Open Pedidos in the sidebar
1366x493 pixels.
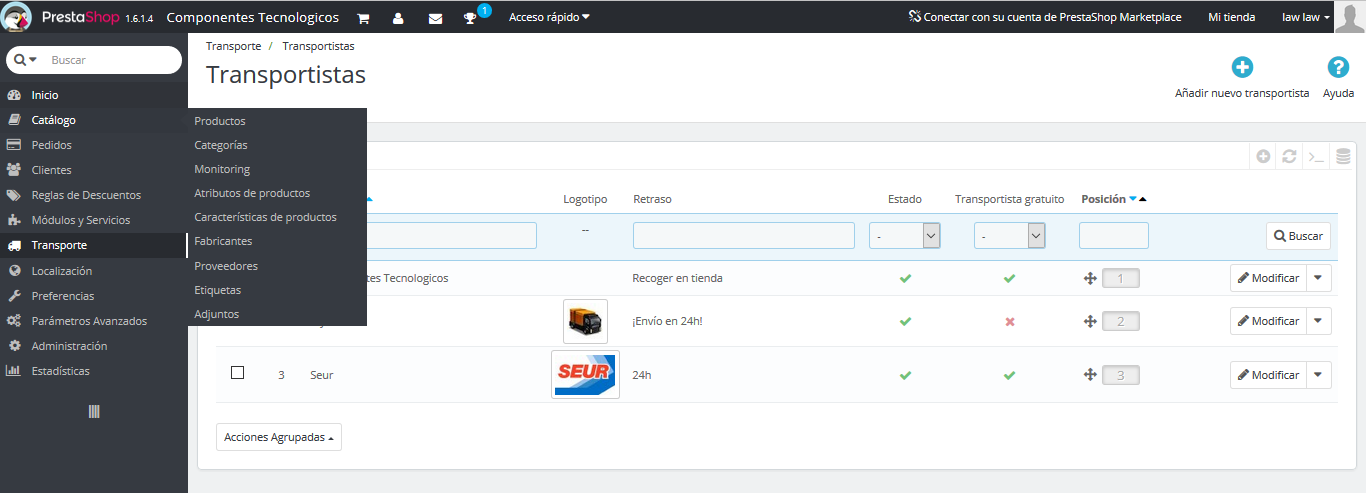pos(52,145)
